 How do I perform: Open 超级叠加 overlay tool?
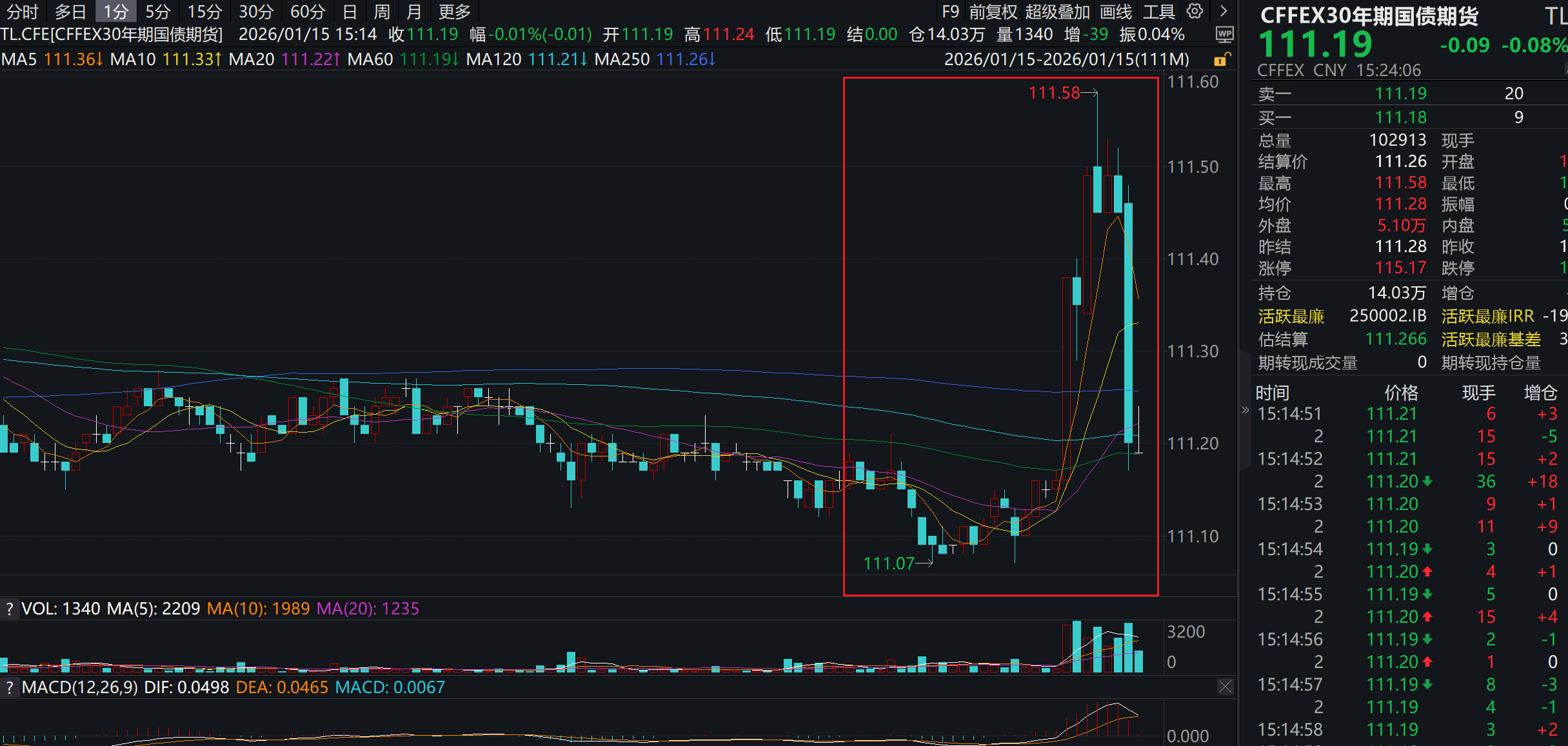(x=1057, y=12)
